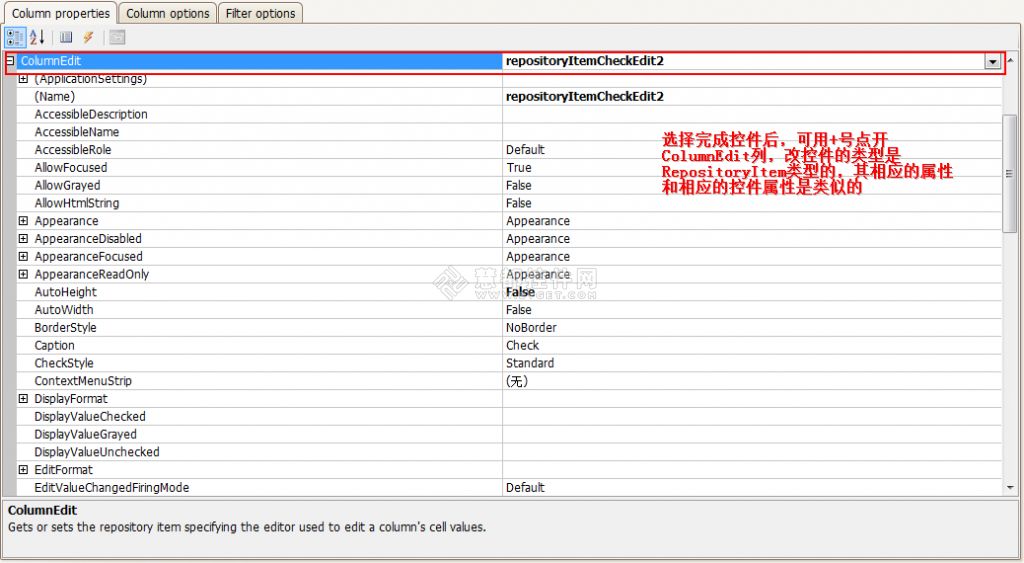Select the DisplayValueGrayed property

(x=260, y=434)
